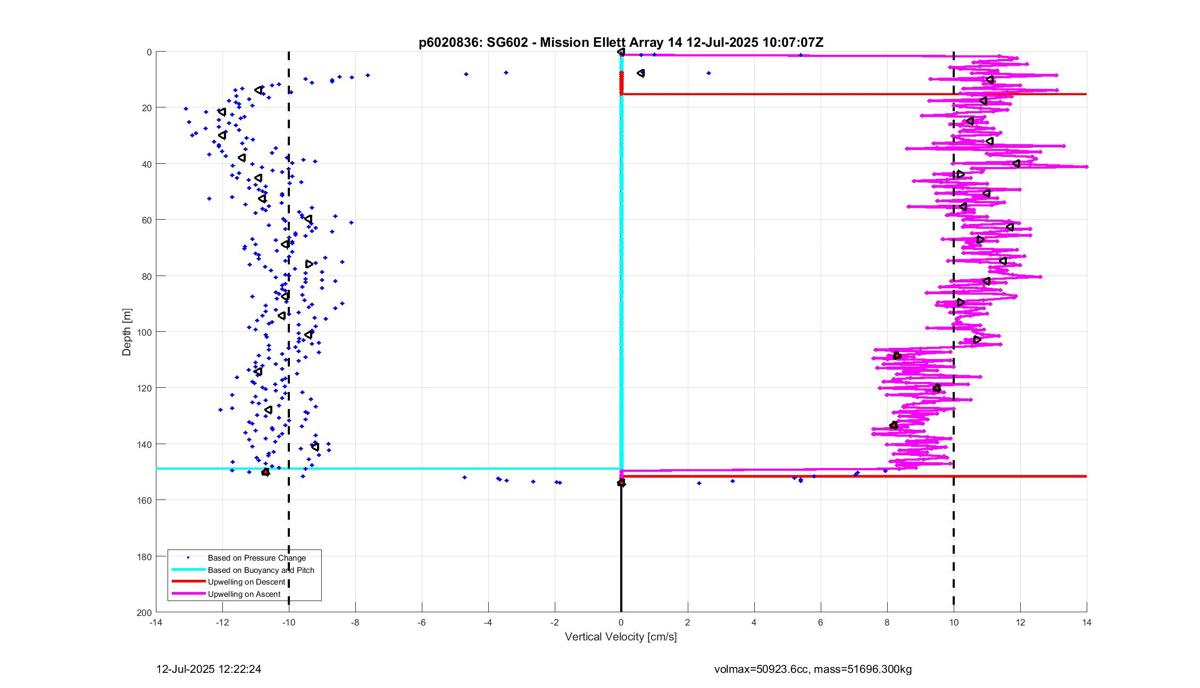Click depth axis tick label 60
The height and width of the screenshot is (688, 1200).
coord(145,220)
